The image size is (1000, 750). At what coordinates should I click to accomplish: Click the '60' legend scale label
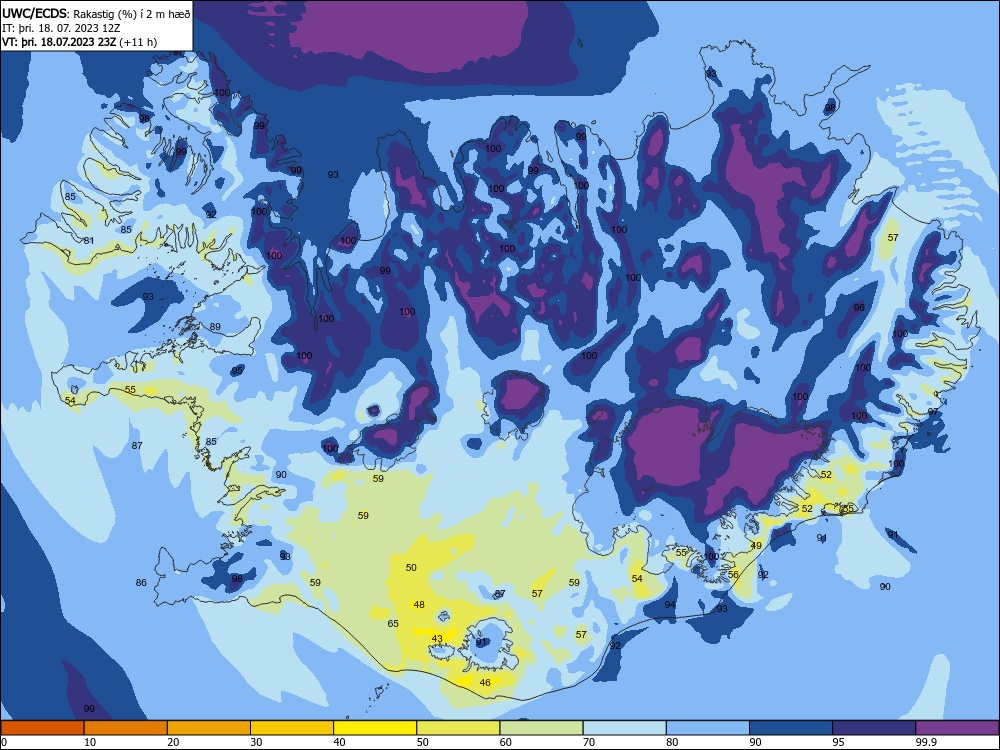pyautogui.click(x=506, y=742)
